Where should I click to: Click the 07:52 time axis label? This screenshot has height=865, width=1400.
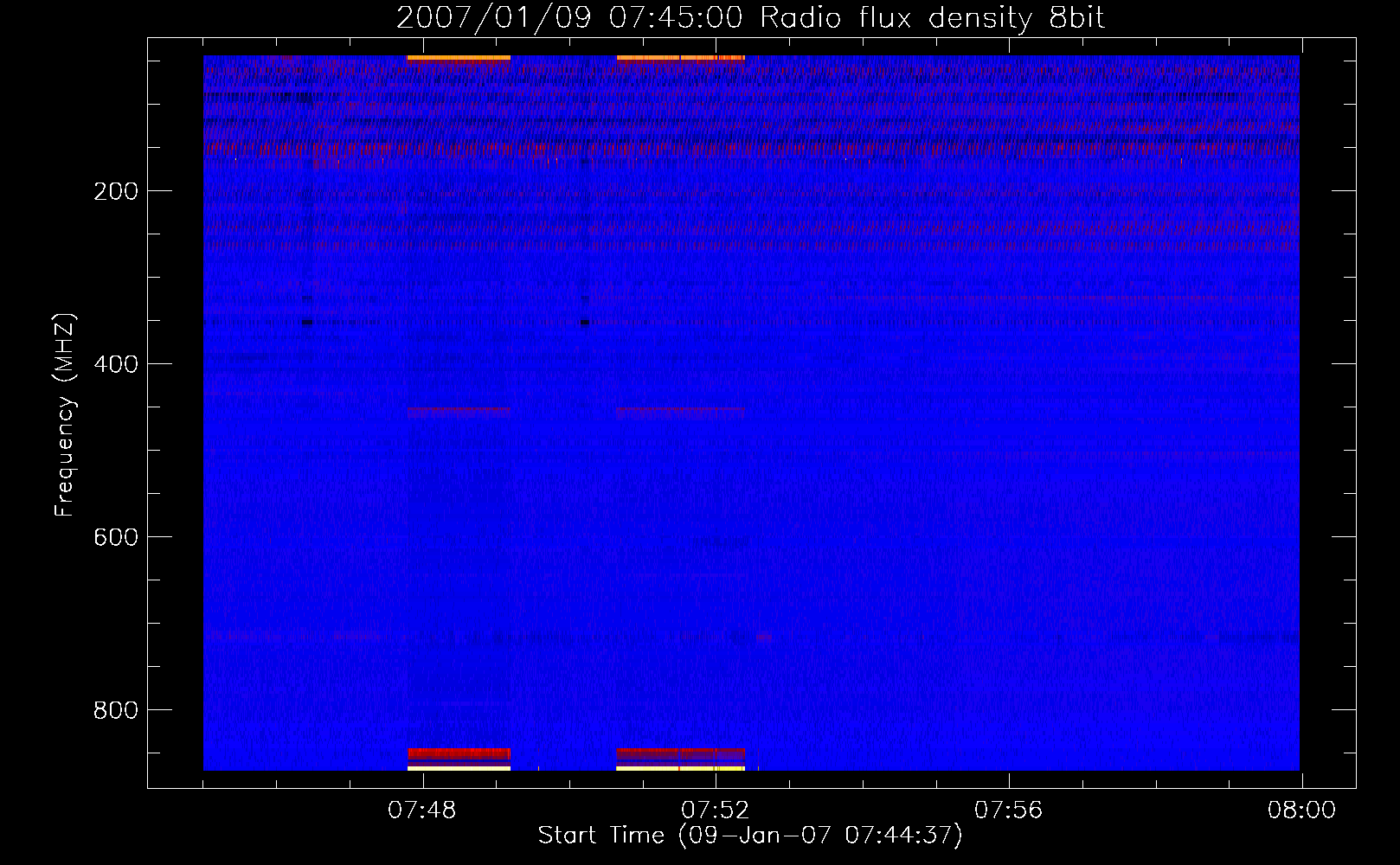(716, 811)
